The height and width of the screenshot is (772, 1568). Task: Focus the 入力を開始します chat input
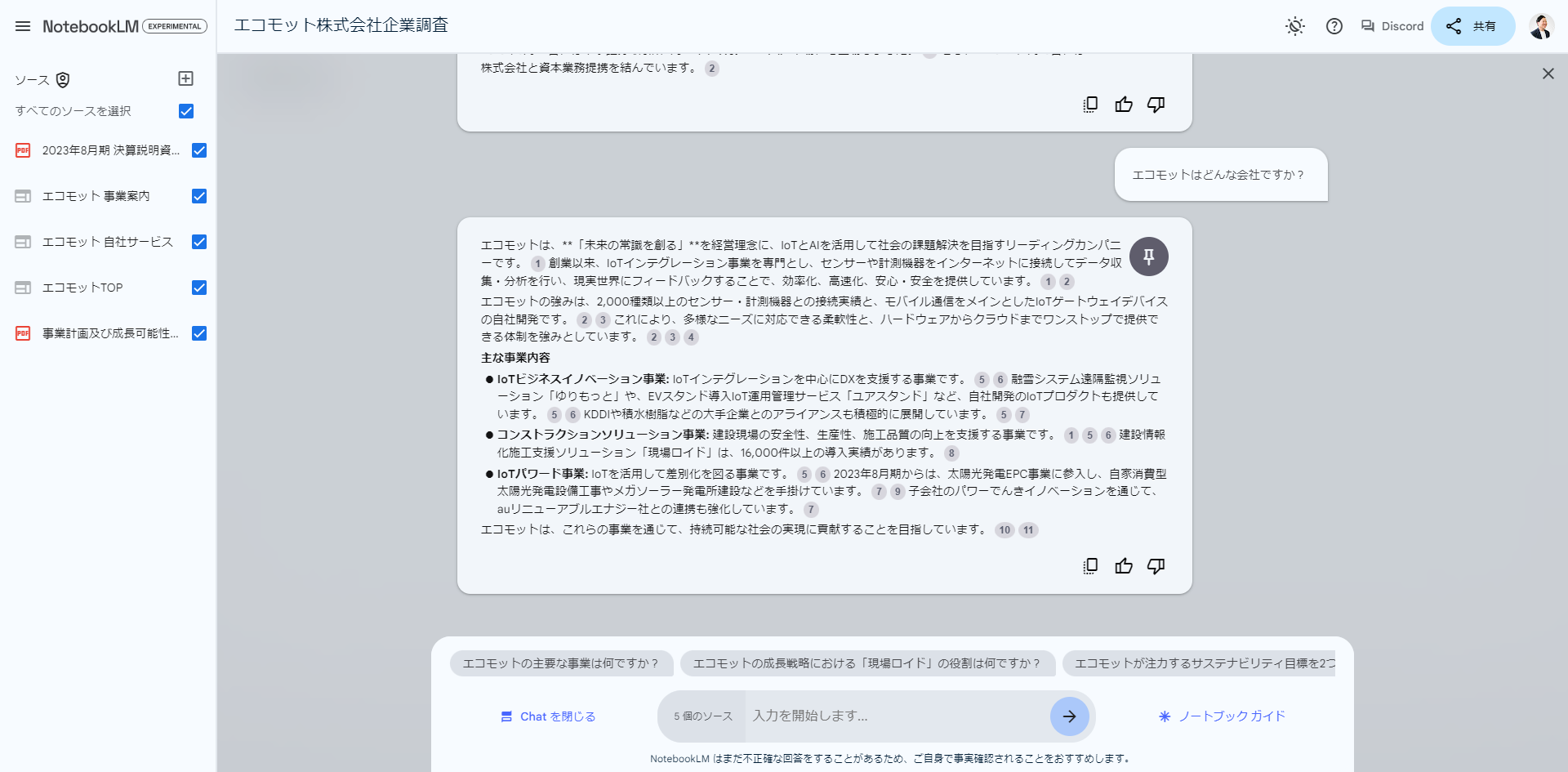tap(897, 716)
